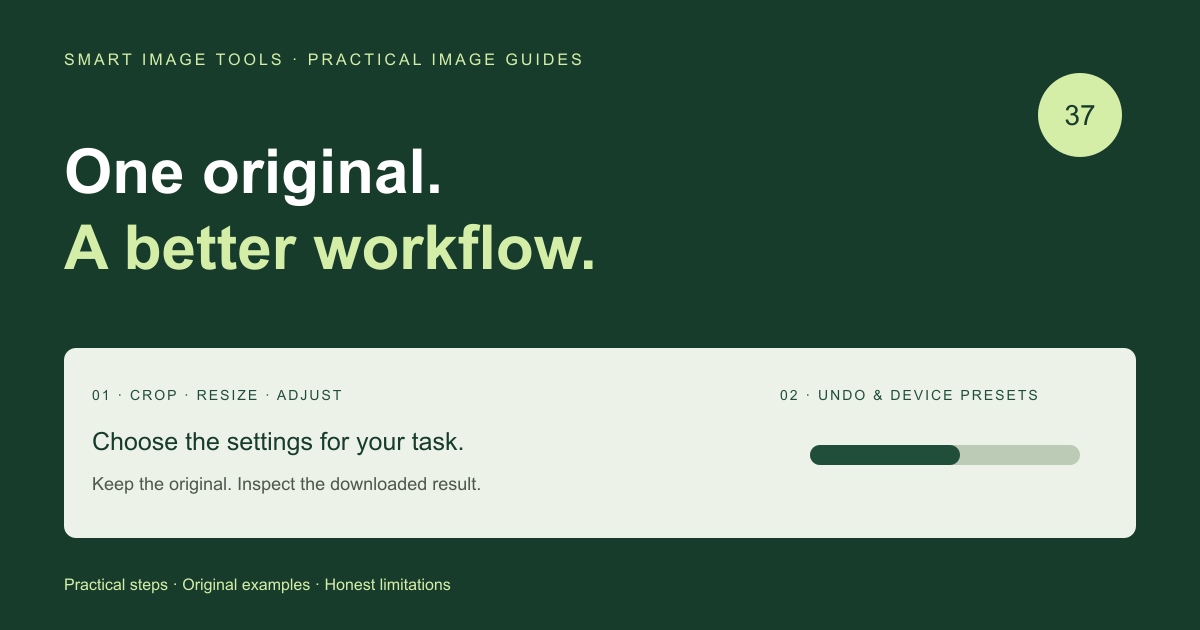Screen dimensions: 1200x630
Task: Click the 'Practical steps' footer text
Action: click(116, 585)
